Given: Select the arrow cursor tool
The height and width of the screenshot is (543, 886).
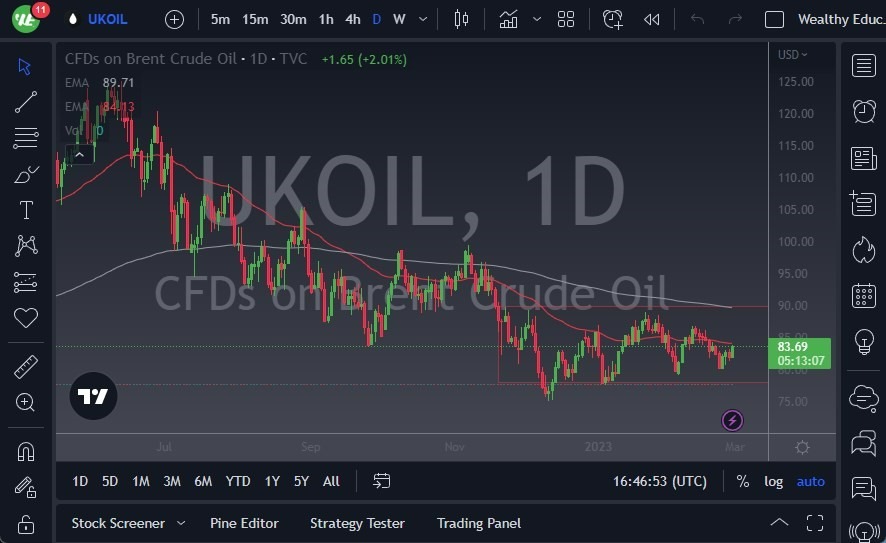Looking at the screenshot, I should click(24, 67).
